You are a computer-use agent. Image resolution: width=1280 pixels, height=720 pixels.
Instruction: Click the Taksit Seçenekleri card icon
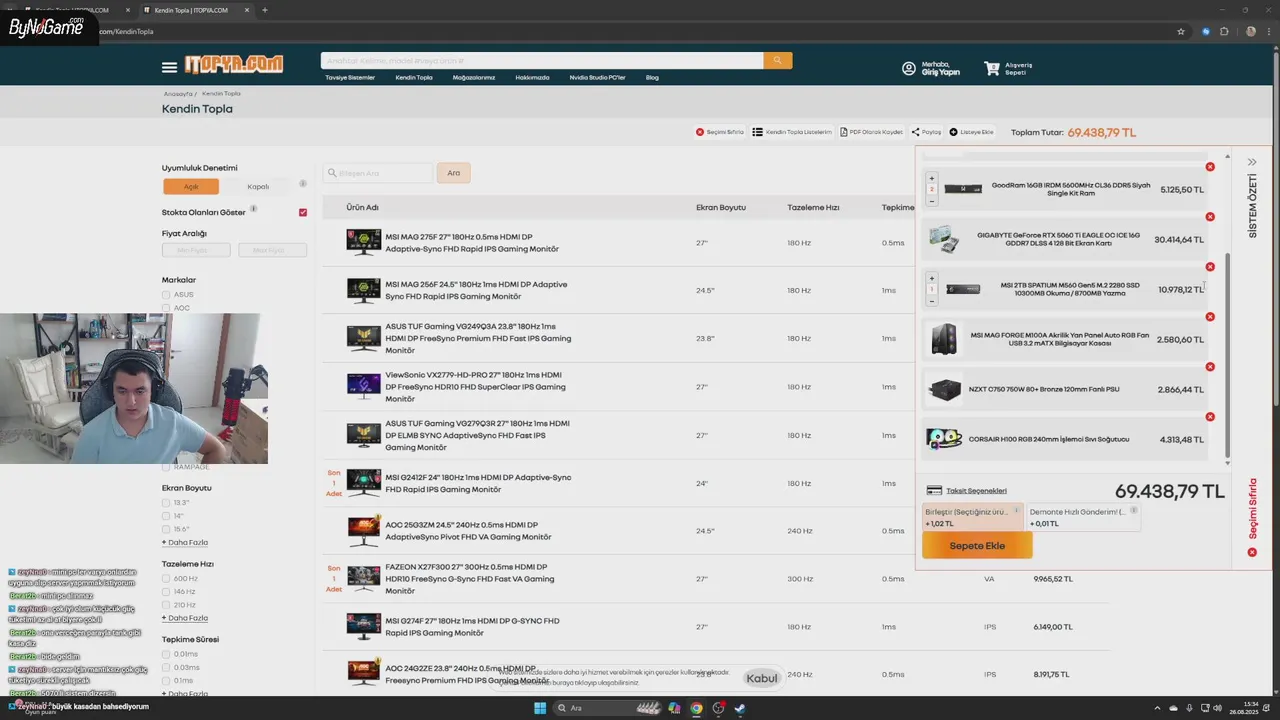point(934,490)
